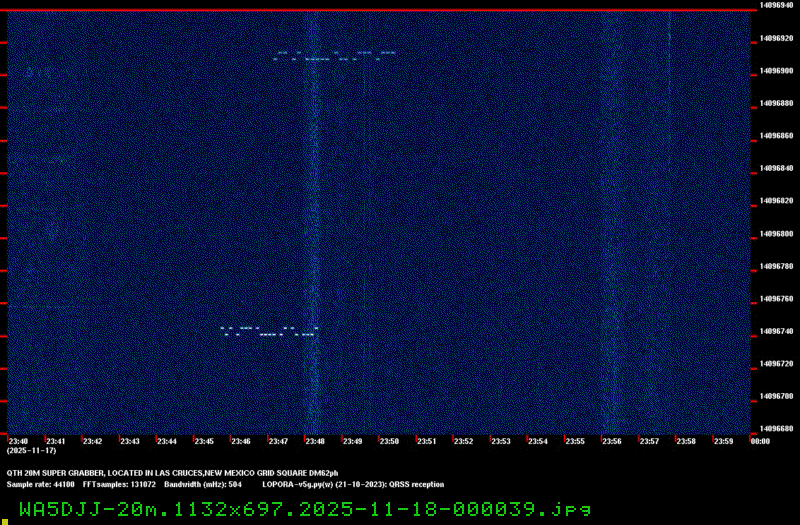The width and height of the screenshot is (800, 525).
Task: Select frequency label 14096940
Action: tap(777, 5)
